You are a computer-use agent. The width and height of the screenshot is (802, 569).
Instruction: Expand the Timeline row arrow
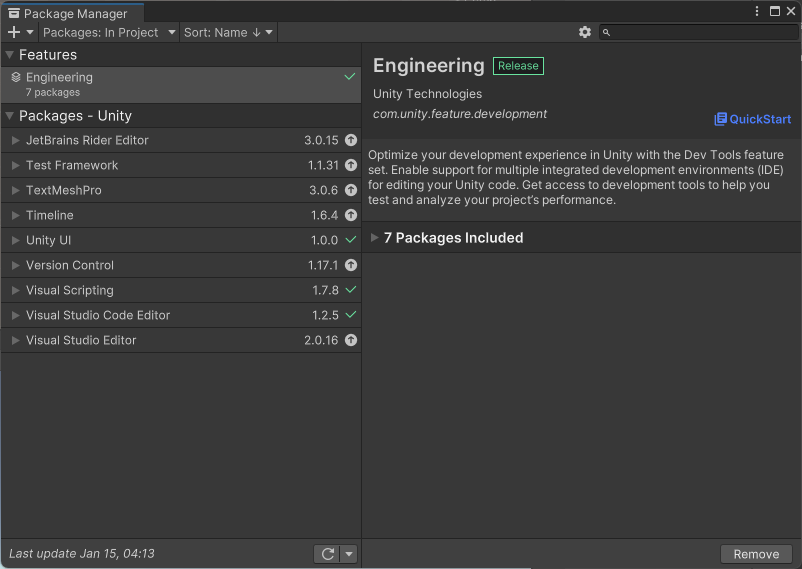15,215
